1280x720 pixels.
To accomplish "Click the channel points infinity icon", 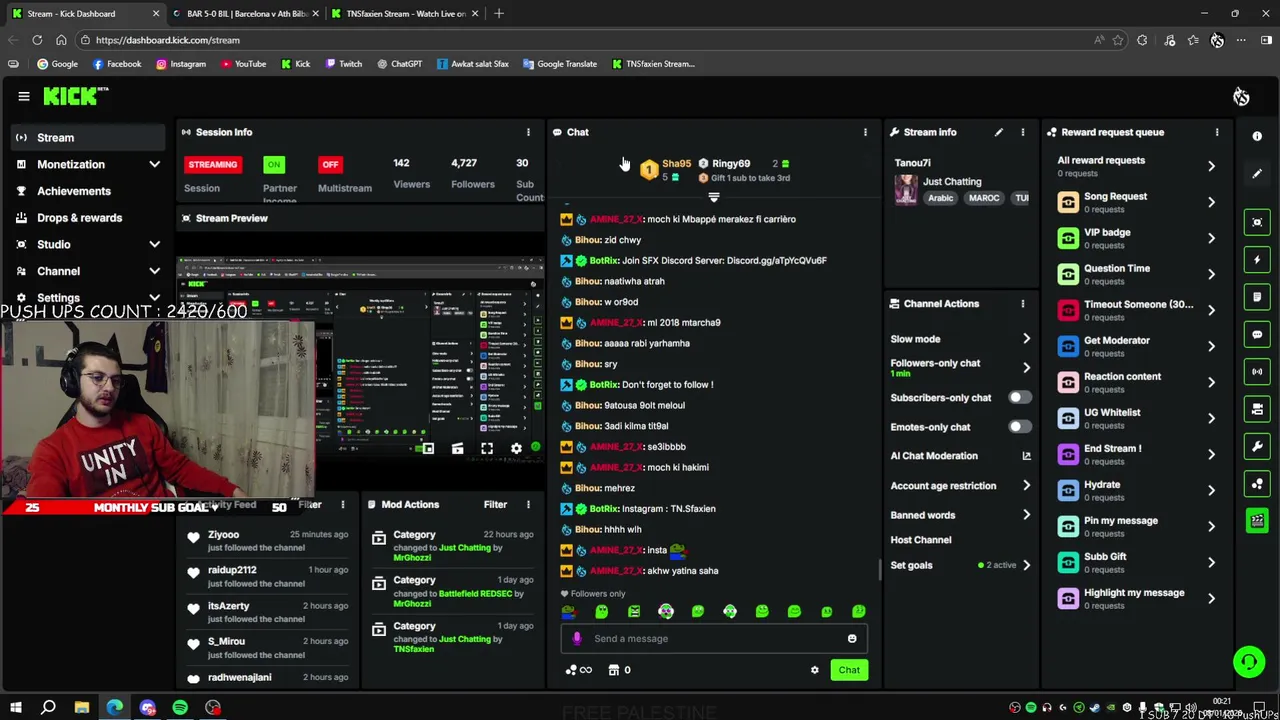I will (x=579, y=670).
